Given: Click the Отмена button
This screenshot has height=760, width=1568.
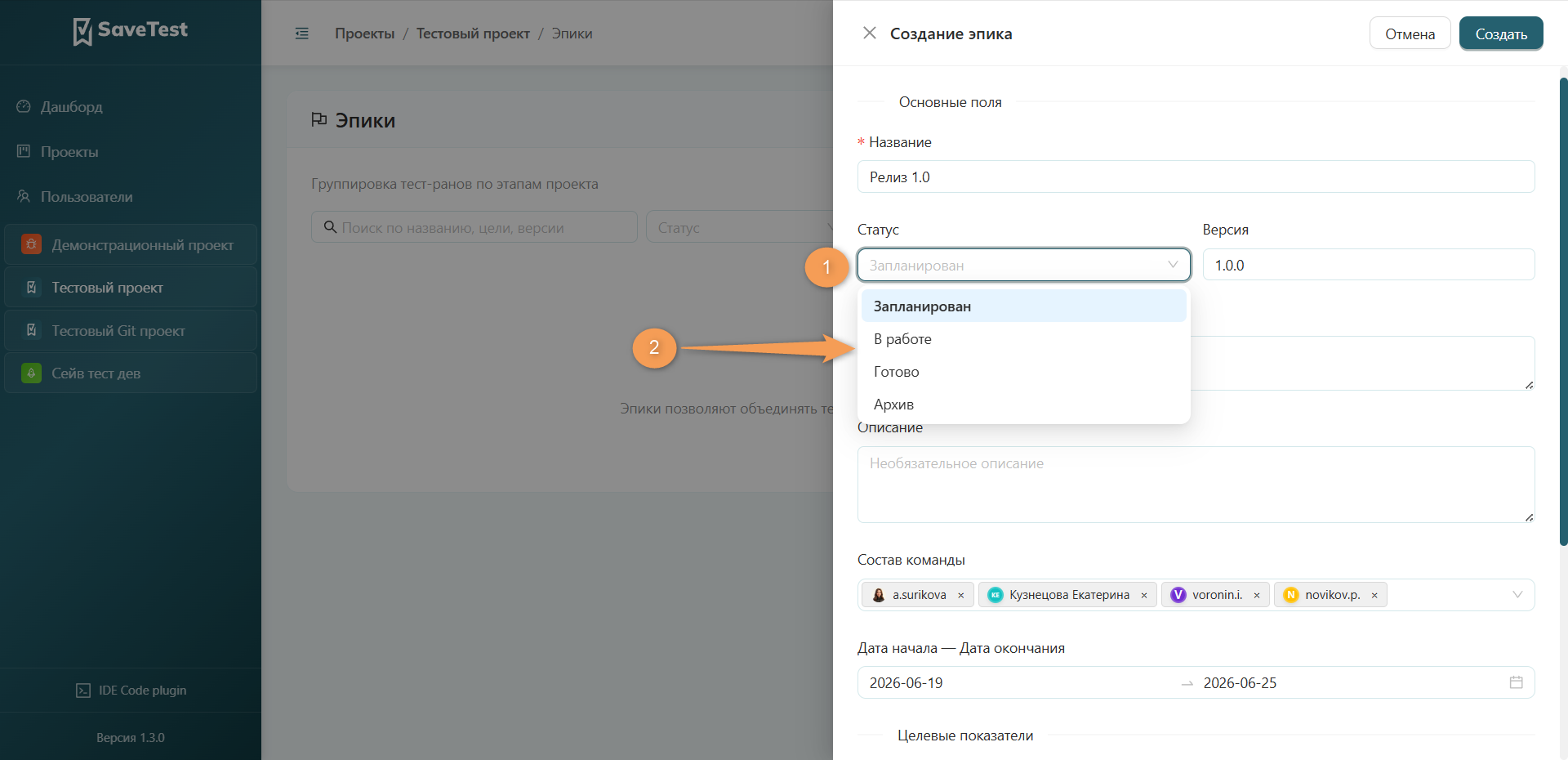Looking at the screenshot, I should click(x=1410, y=34).
